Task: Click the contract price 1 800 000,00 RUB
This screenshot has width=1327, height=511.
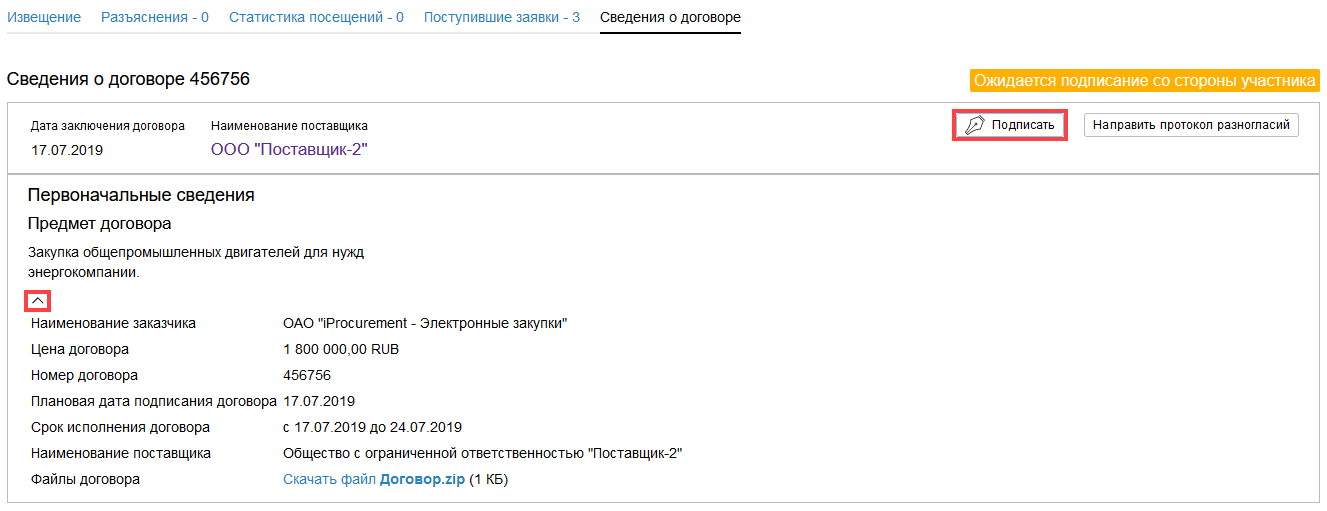Action: pos(341,350)
